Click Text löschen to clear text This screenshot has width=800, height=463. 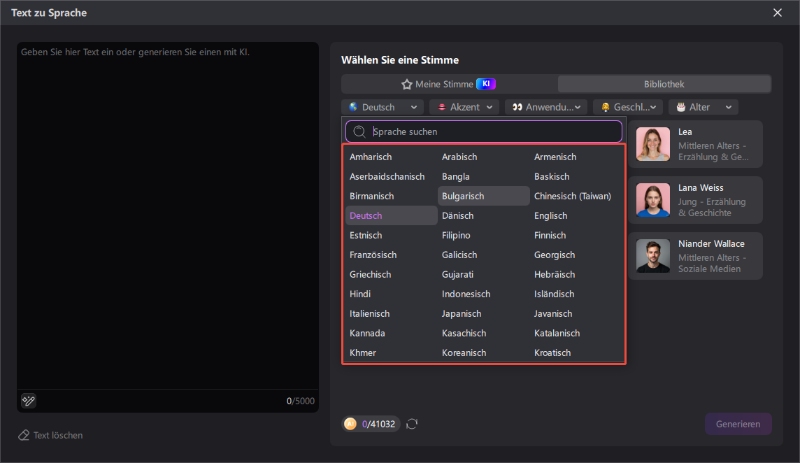[58, 436]
